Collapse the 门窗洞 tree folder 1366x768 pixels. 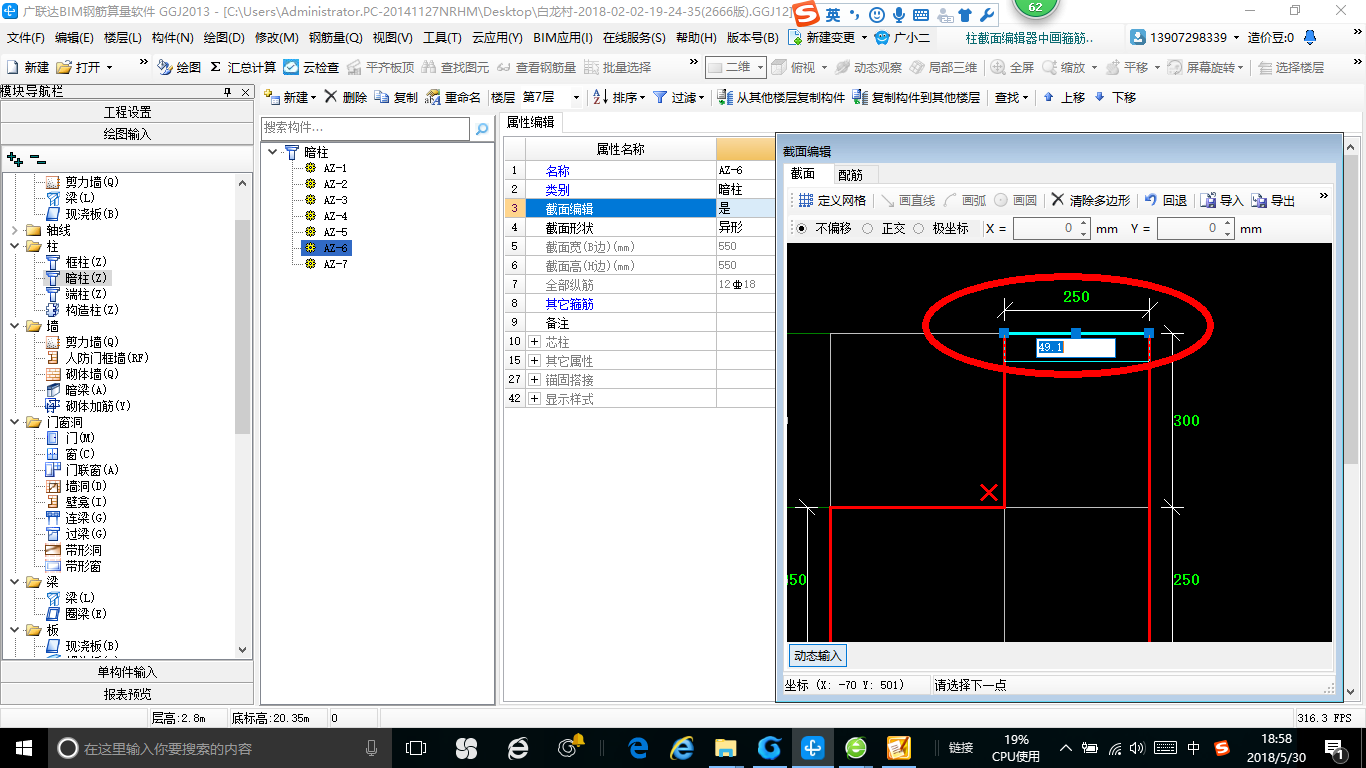tap(14, 422)
